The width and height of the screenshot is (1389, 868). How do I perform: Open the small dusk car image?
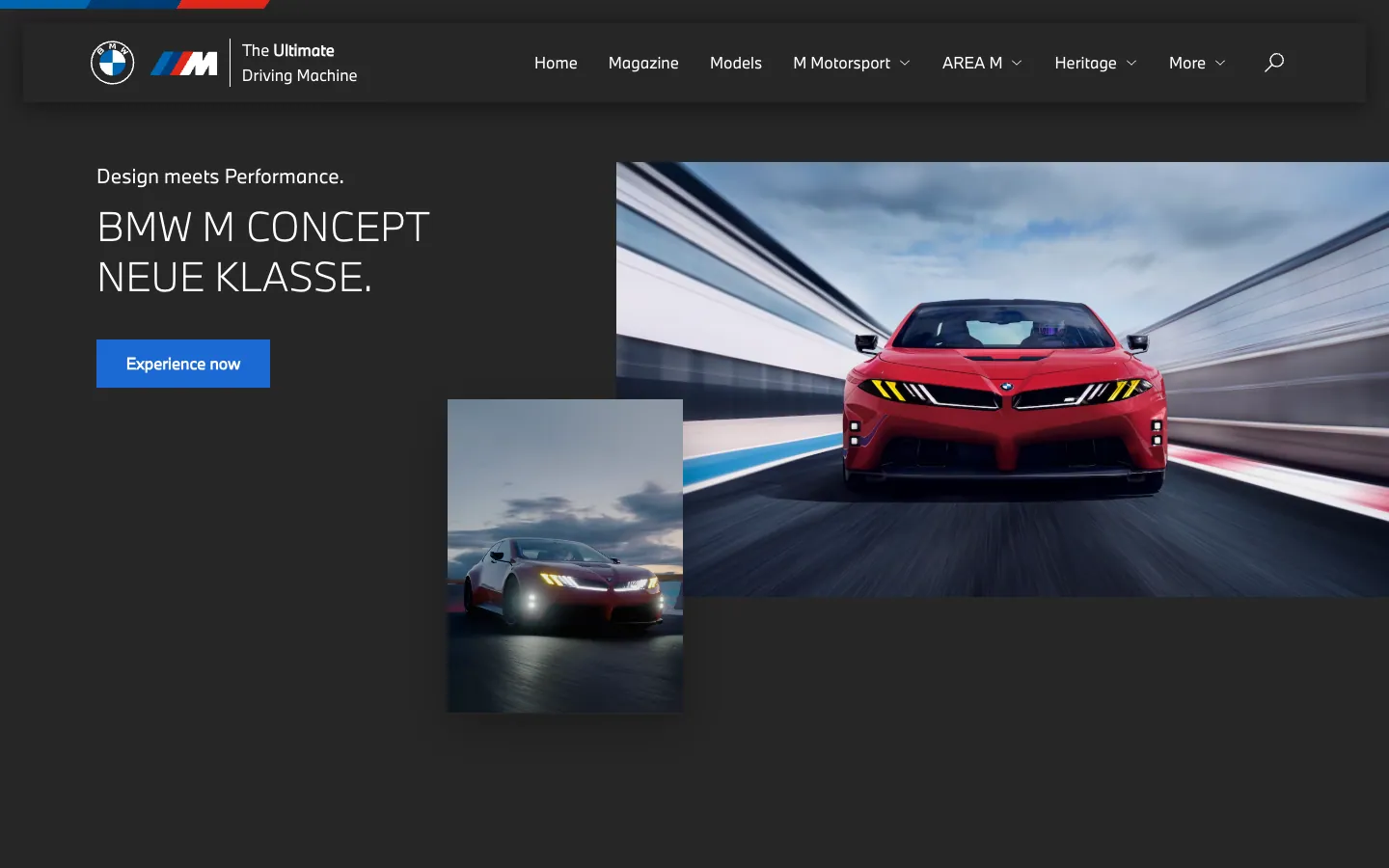click(x=565, y=556)
